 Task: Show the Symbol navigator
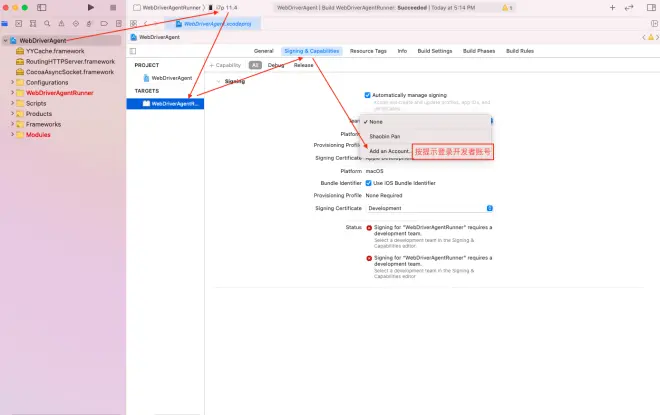point(33,24)
